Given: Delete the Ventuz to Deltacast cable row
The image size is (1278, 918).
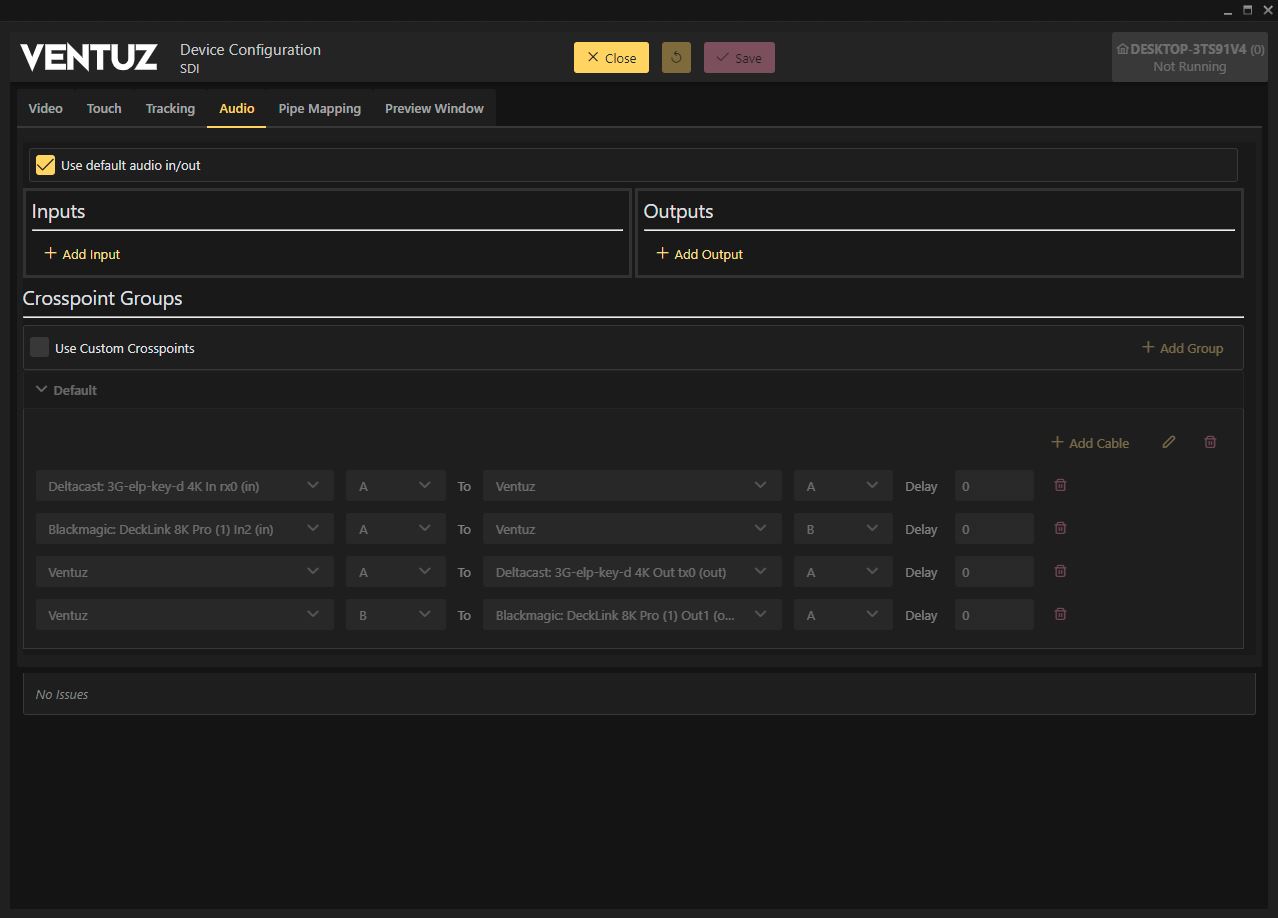Looking at the screenshot, I should (x=1060, y=571).
